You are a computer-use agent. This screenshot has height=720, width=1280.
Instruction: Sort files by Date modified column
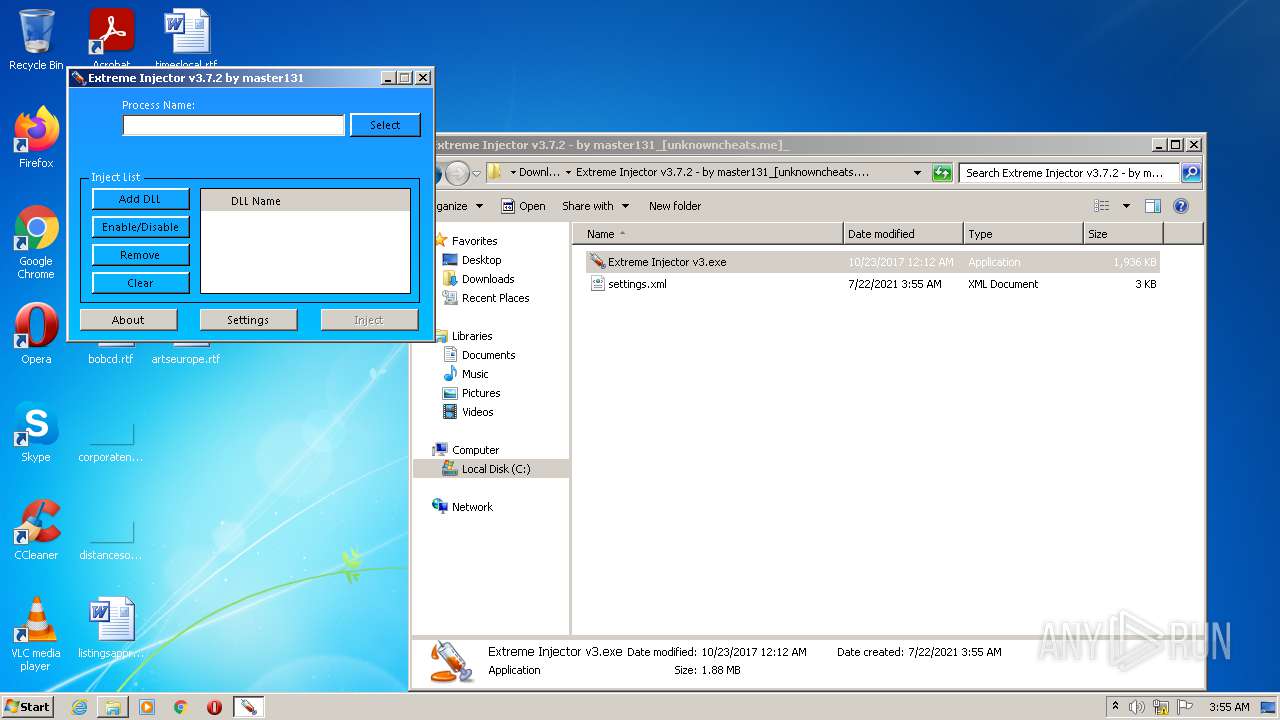tap(903, 234)
